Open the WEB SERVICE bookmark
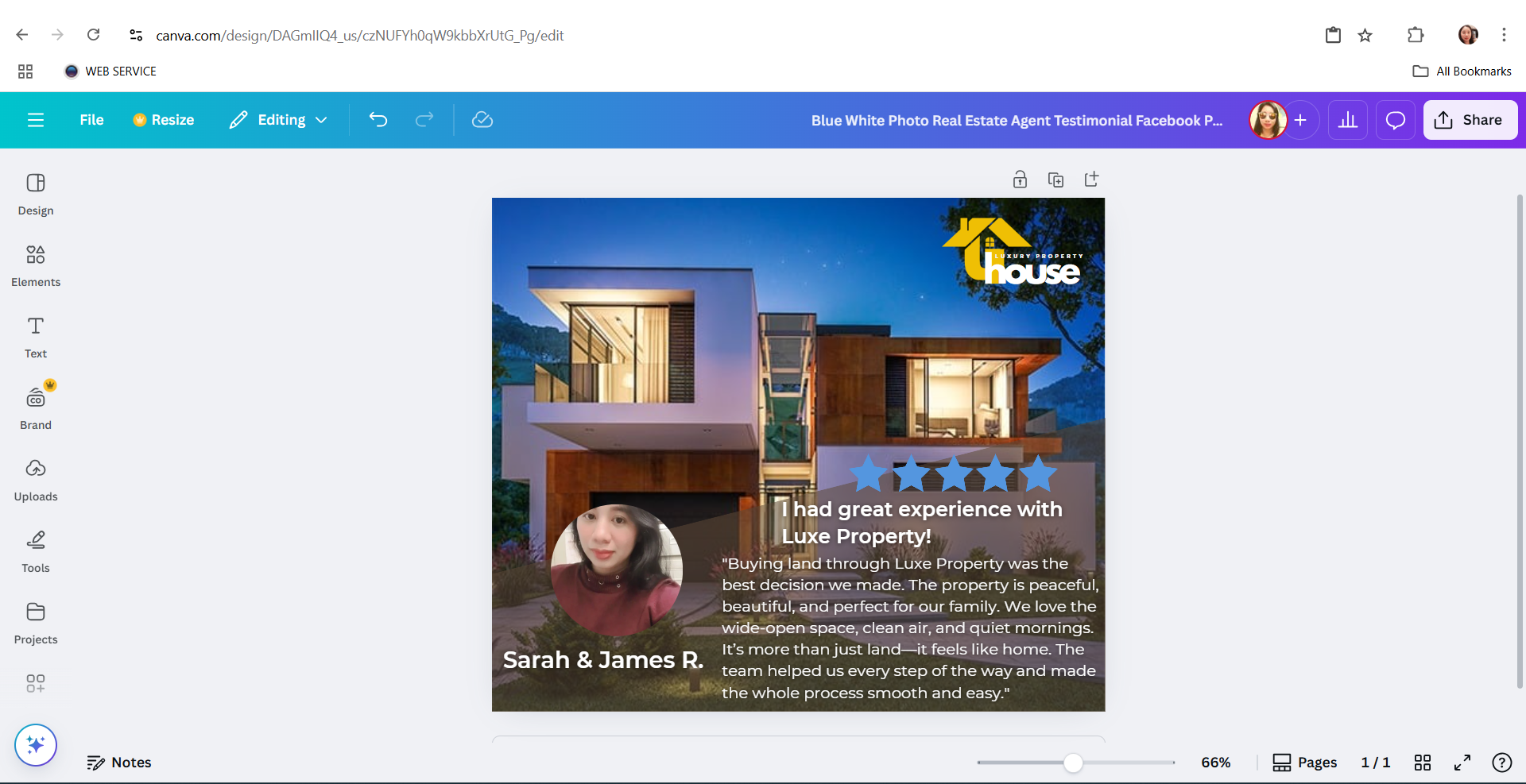Image resolution: width=1526 pixels, height=784 pixels. (x=110, y=71)
